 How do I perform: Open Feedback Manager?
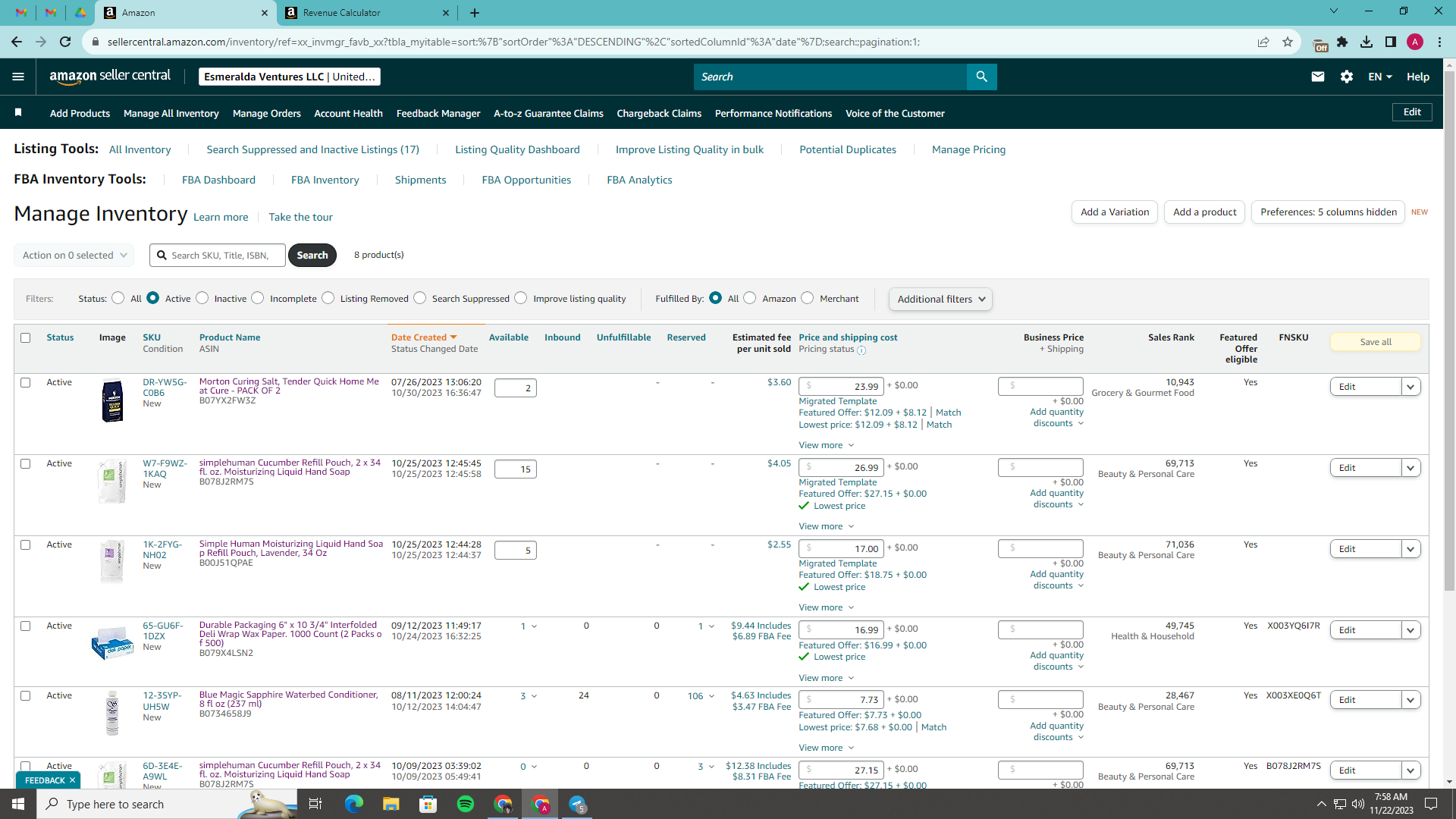[438, 113]
